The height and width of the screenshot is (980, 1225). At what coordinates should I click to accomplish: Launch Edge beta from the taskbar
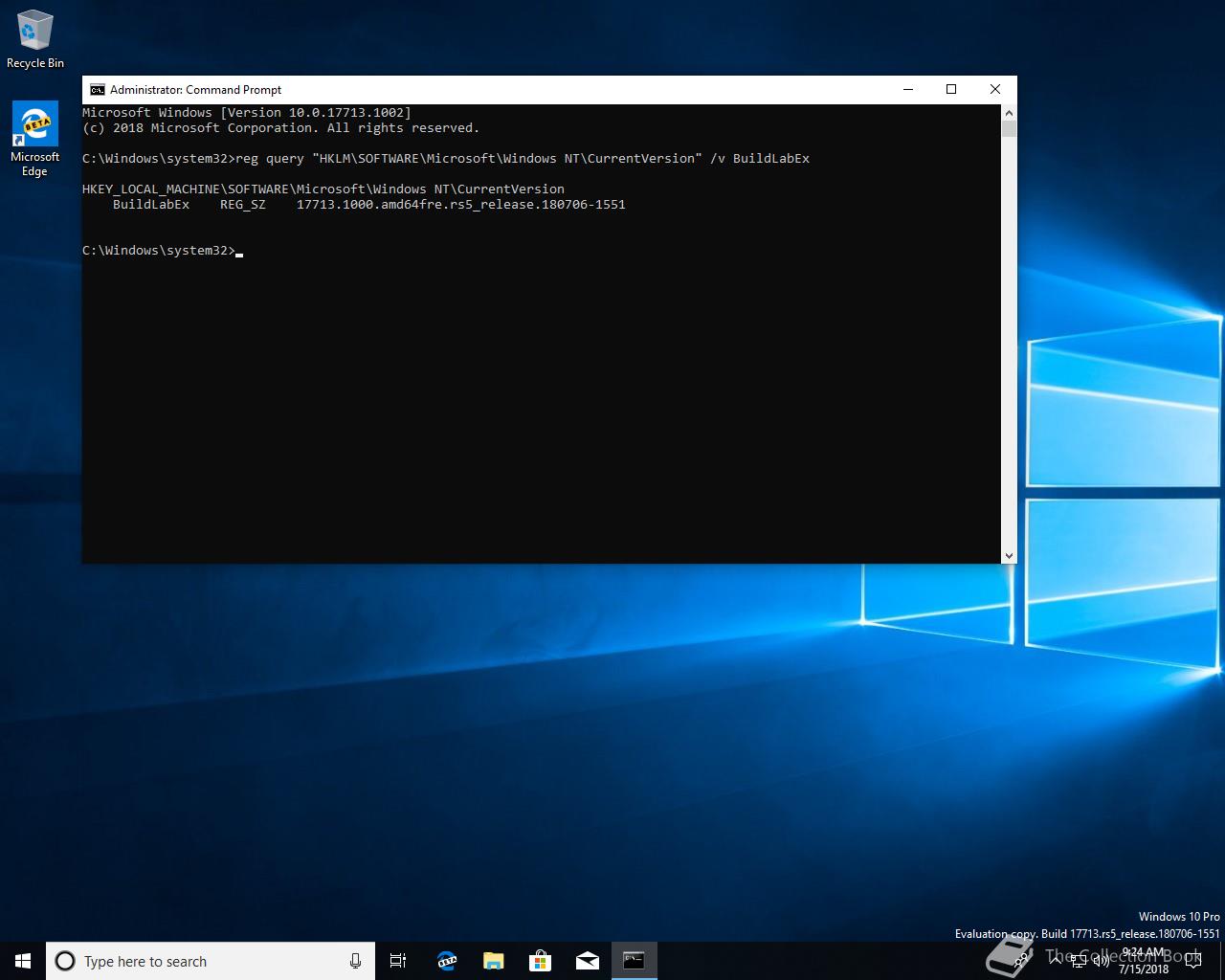click(446, 961)
